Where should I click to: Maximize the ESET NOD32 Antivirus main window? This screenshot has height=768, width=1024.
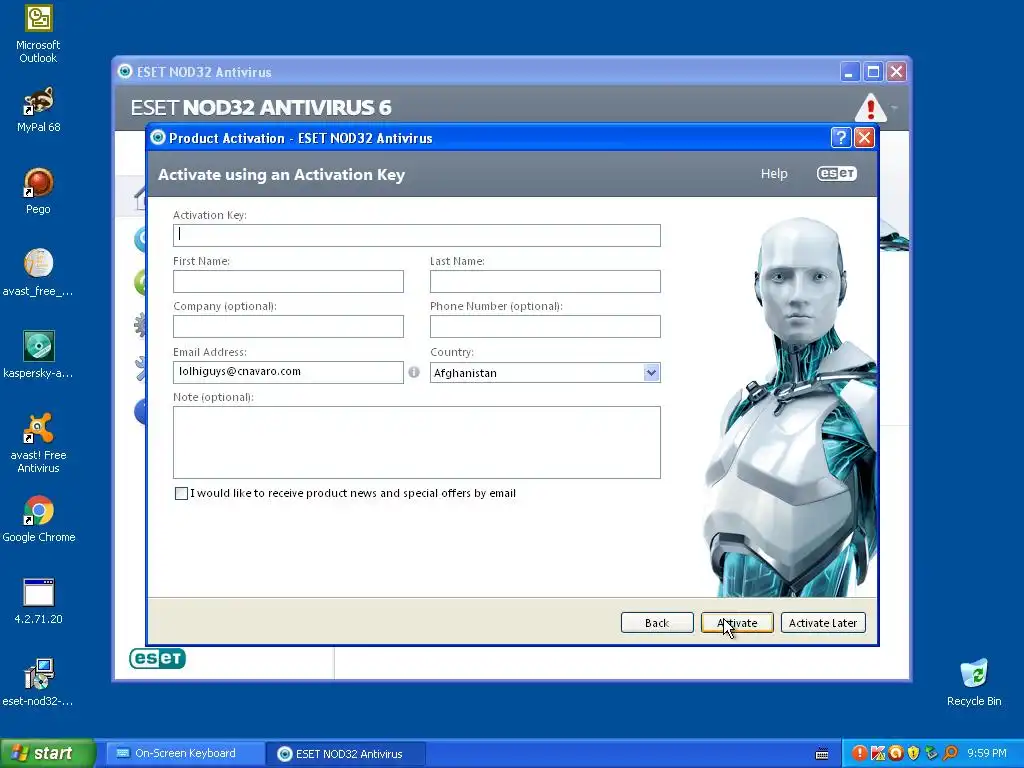click(873, 72)
